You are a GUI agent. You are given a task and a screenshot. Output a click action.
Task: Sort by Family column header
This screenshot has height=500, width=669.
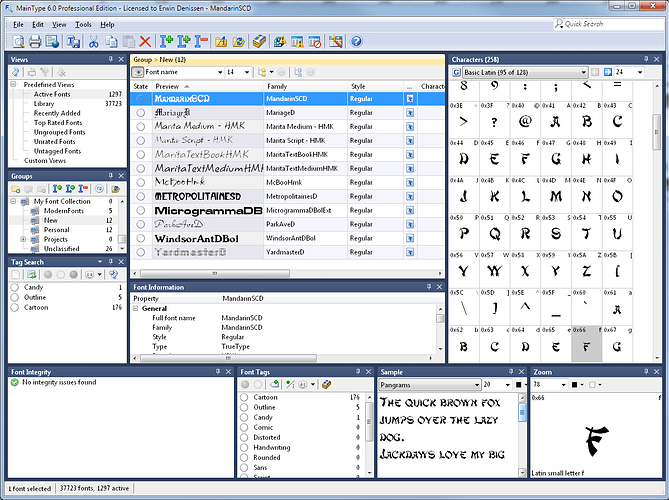pyautogui.click(x=305, y=86)
